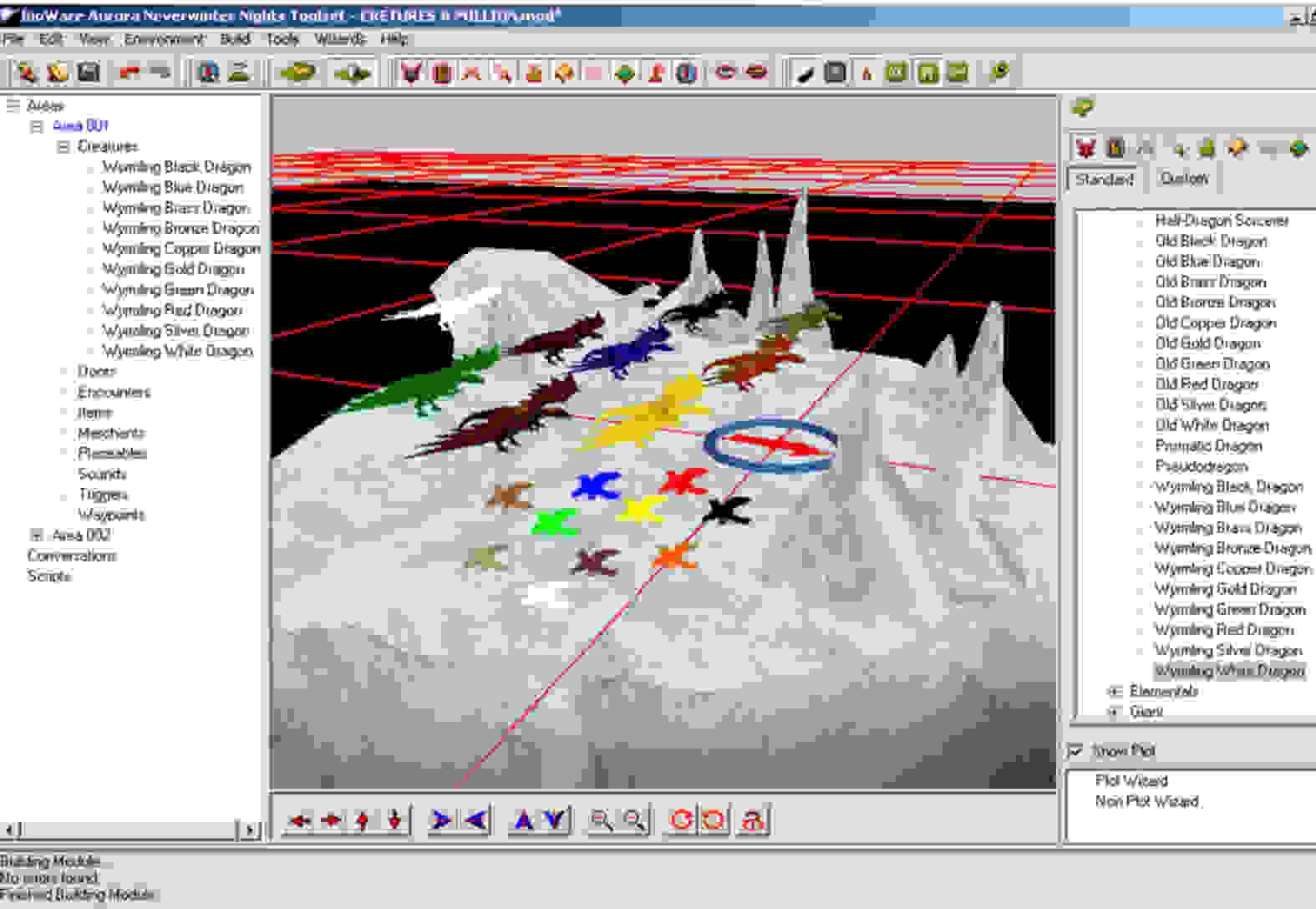Image resolution: width=1316 pixels, height=909 pixels.
Task: Click the red left arrow pan camera button
Action: (299, 820)
